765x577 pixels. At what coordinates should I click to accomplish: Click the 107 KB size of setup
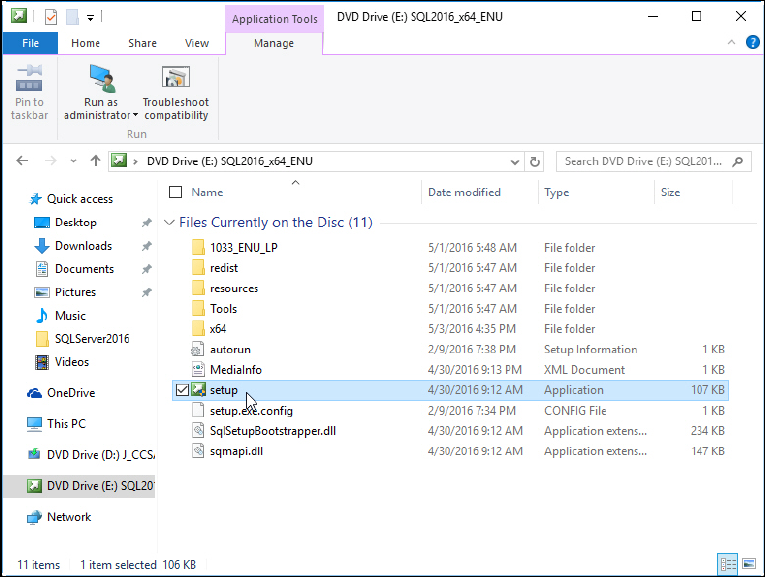pos(707,390)
